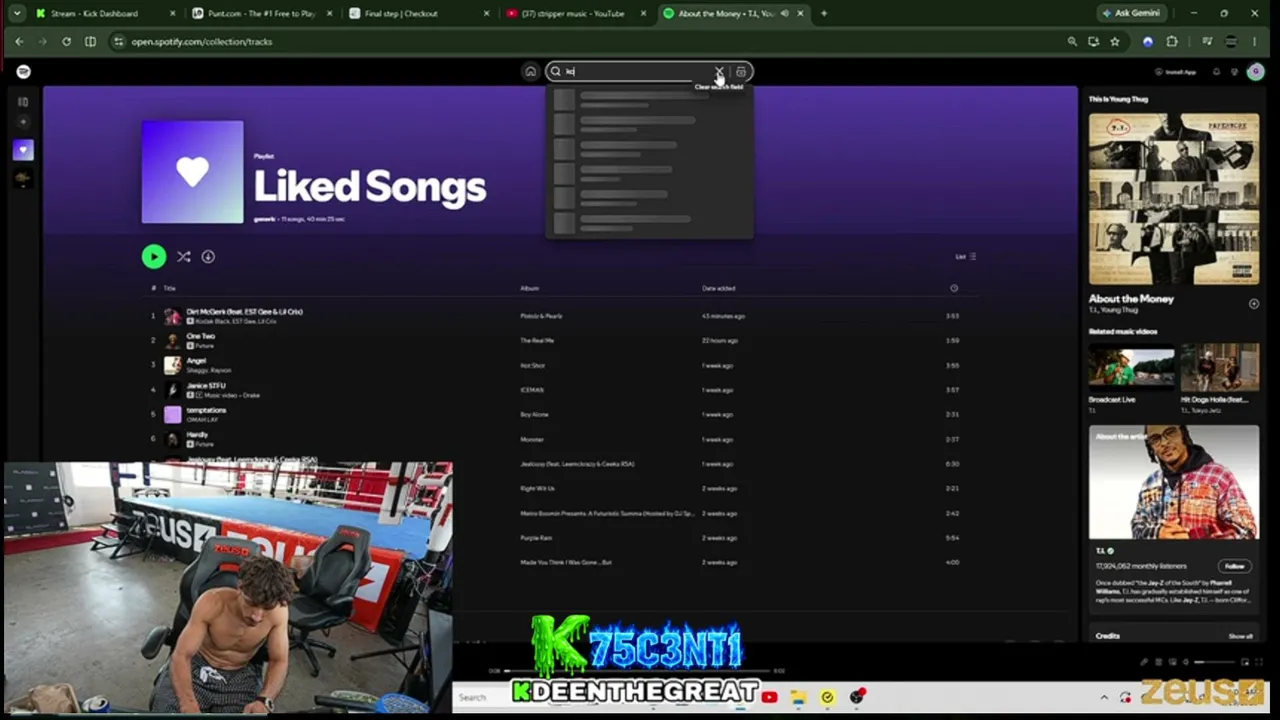Play the Liked Songs playlist
1280x720 pixels.
(154, 257)
